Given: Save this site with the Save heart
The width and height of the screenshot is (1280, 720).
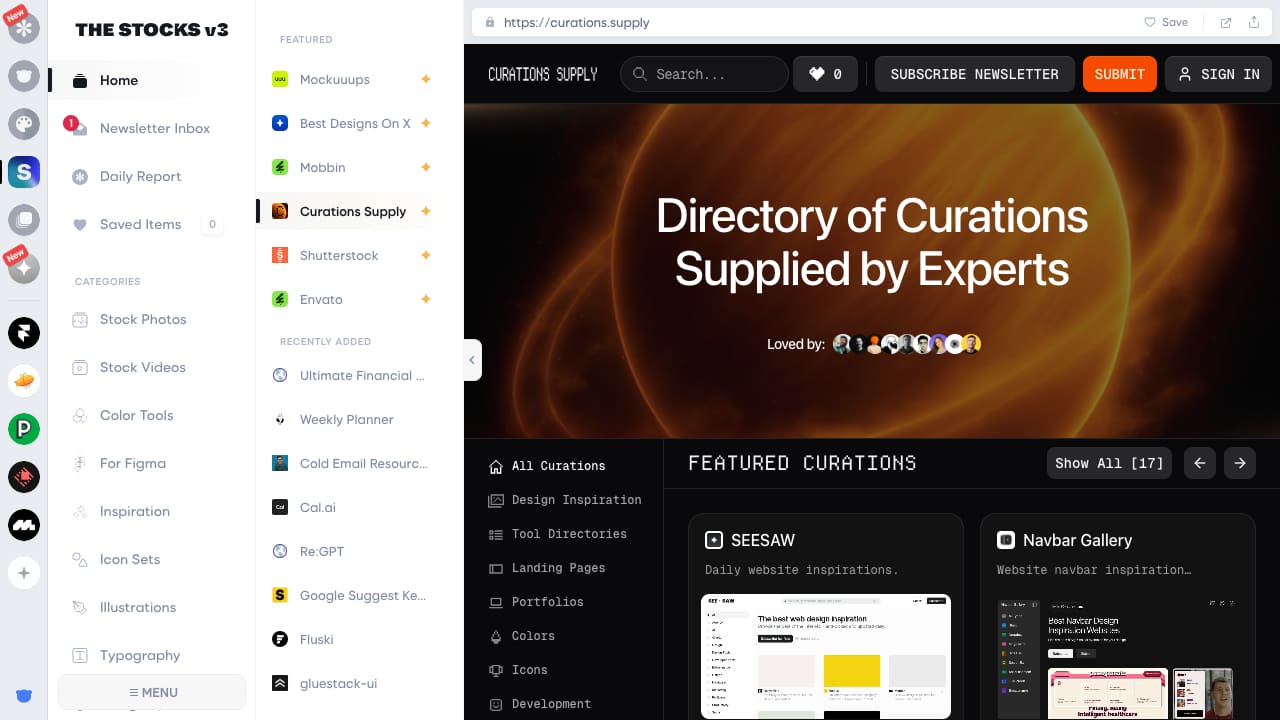Looking at the screenshot, I should click(x=1166, y=22).
